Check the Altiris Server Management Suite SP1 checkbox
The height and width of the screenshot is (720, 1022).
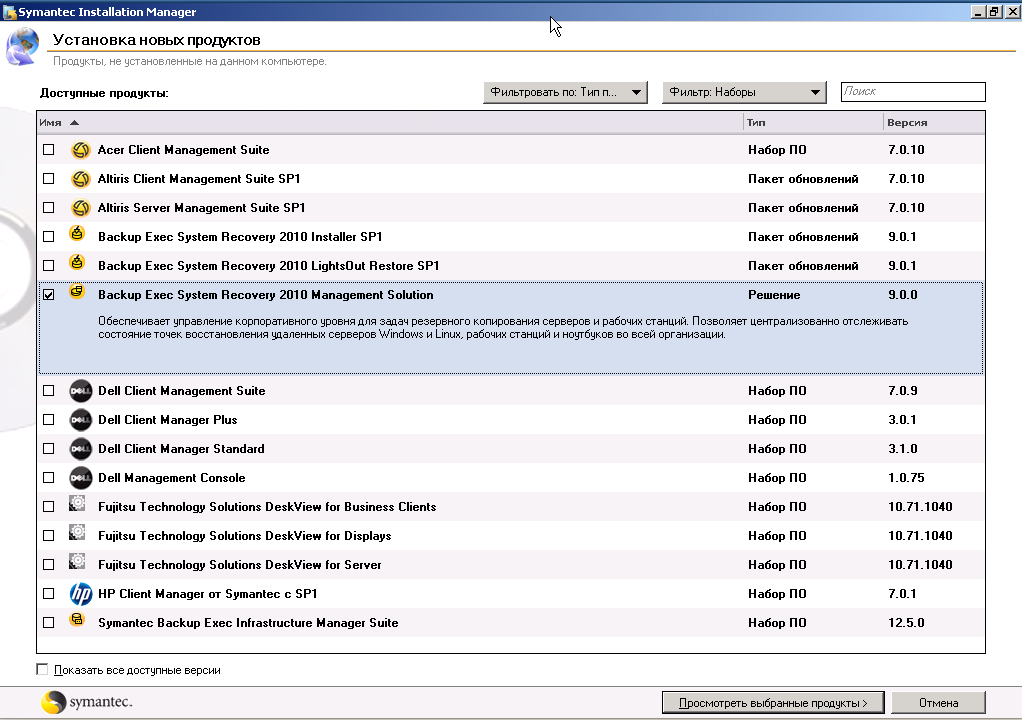click(49, 208)
